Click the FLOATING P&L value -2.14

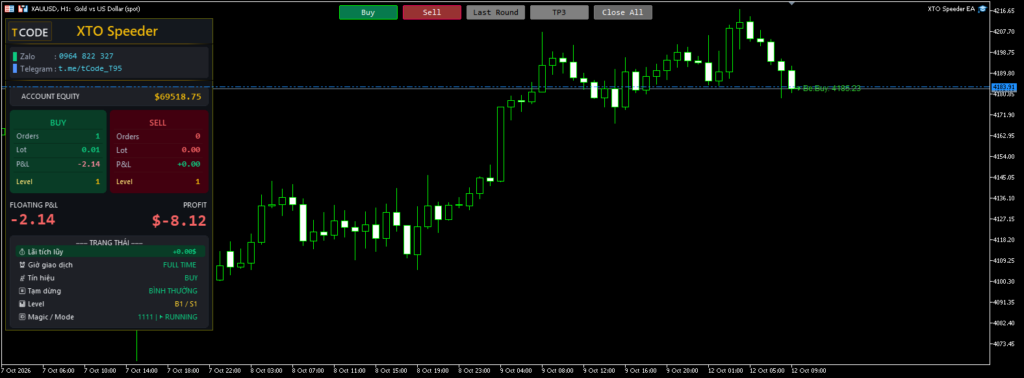tap(32, 220)
